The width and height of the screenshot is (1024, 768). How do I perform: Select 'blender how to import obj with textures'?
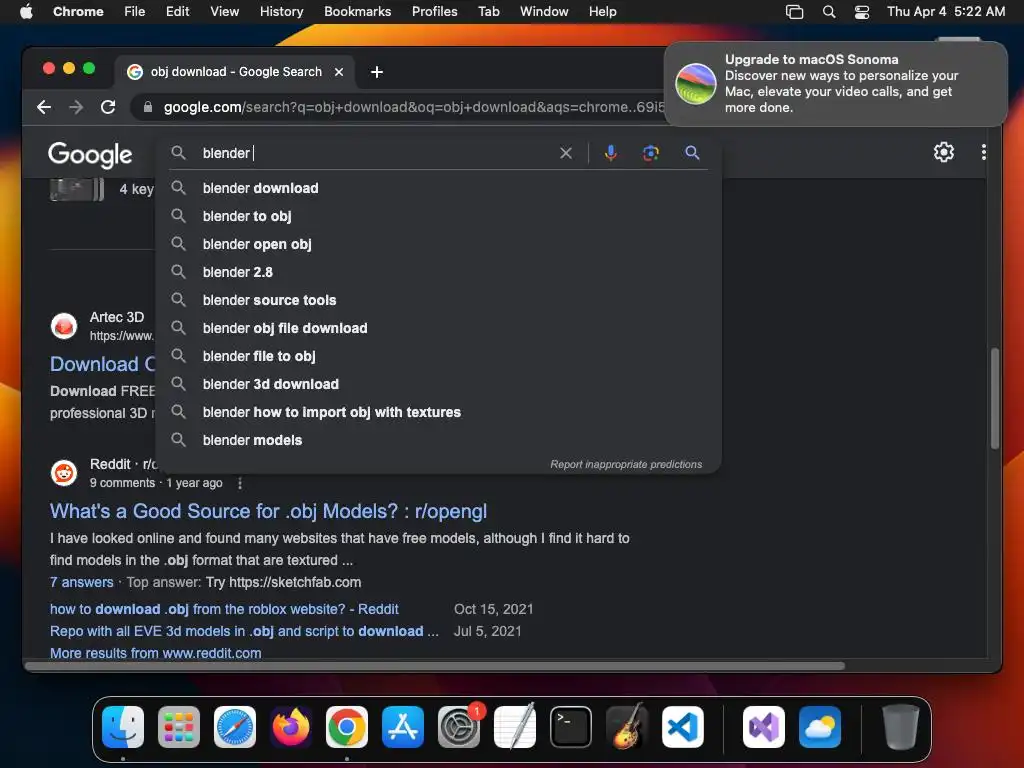[439, 413]
